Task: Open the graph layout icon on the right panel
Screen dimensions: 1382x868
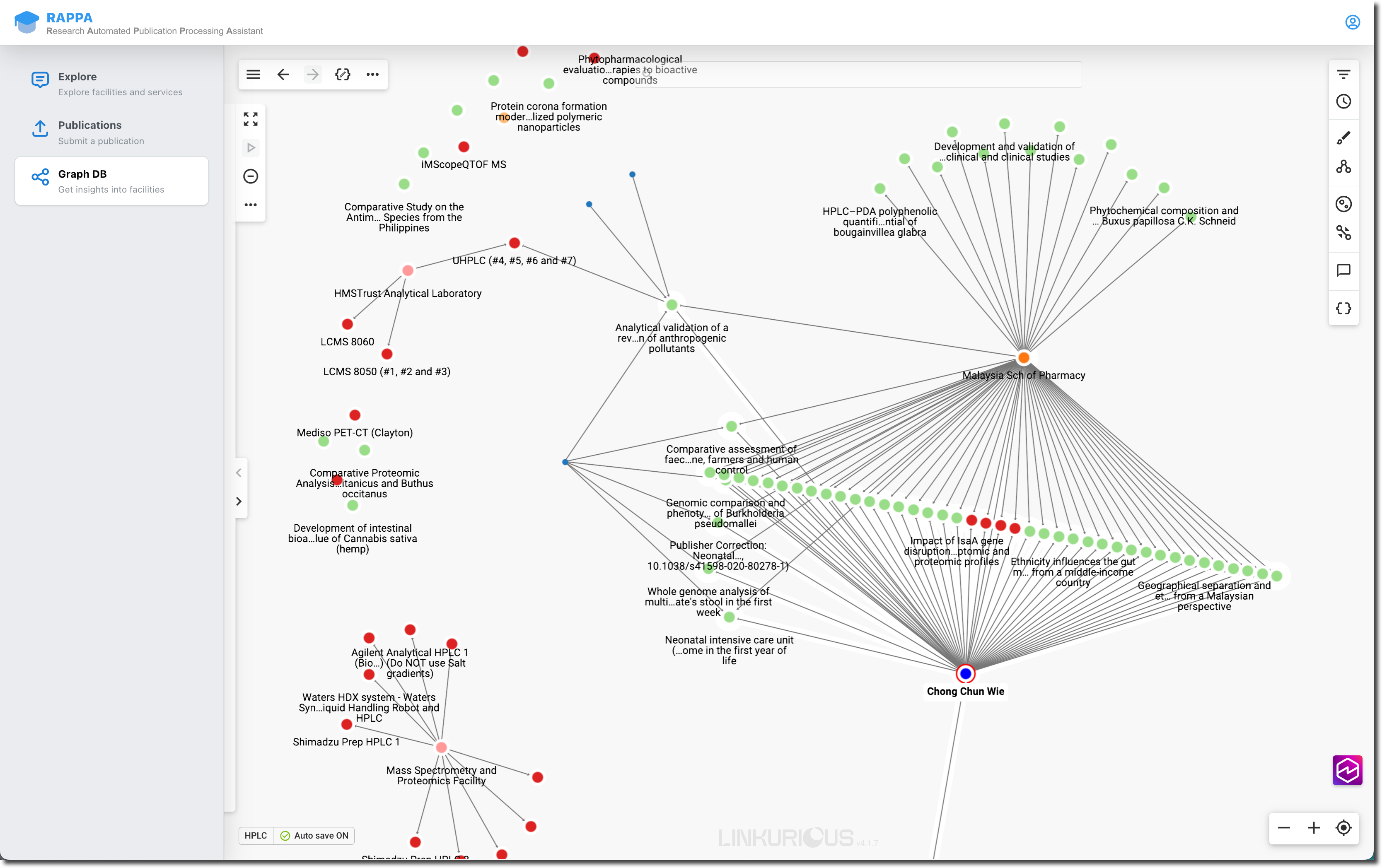Action: (1343, 167)
